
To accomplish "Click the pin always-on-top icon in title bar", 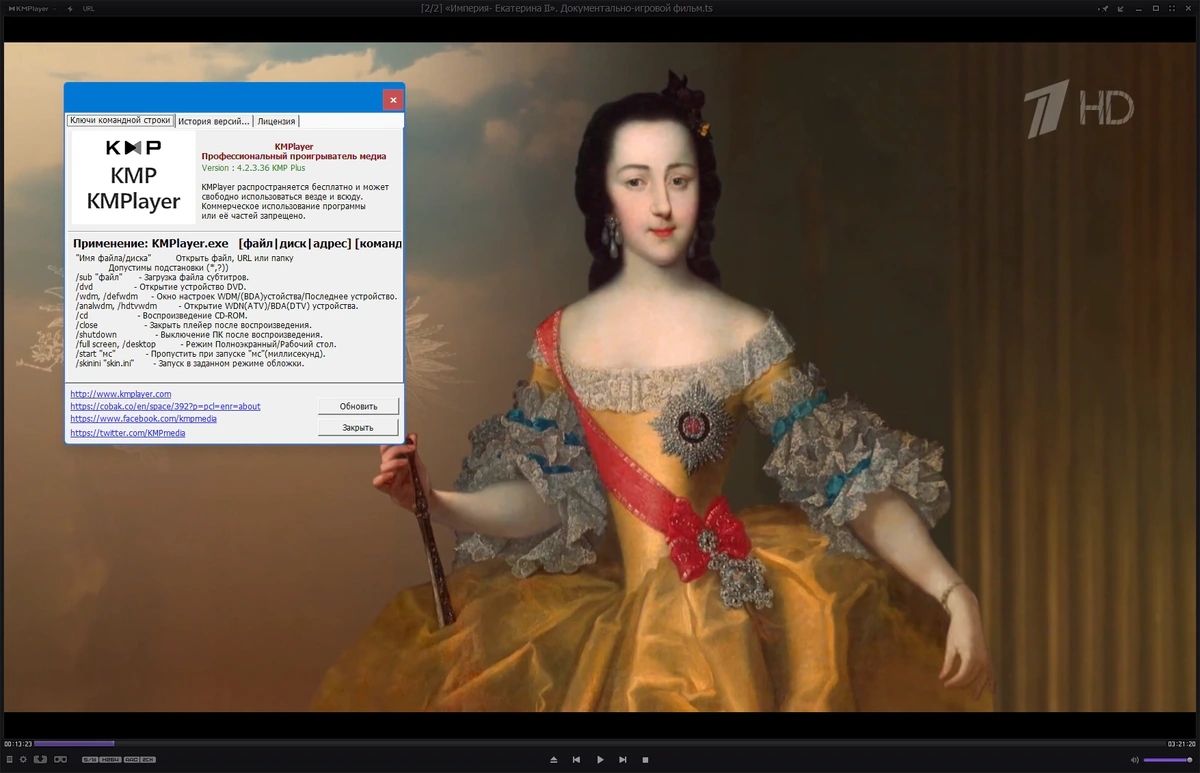I will click(1104, 8).
